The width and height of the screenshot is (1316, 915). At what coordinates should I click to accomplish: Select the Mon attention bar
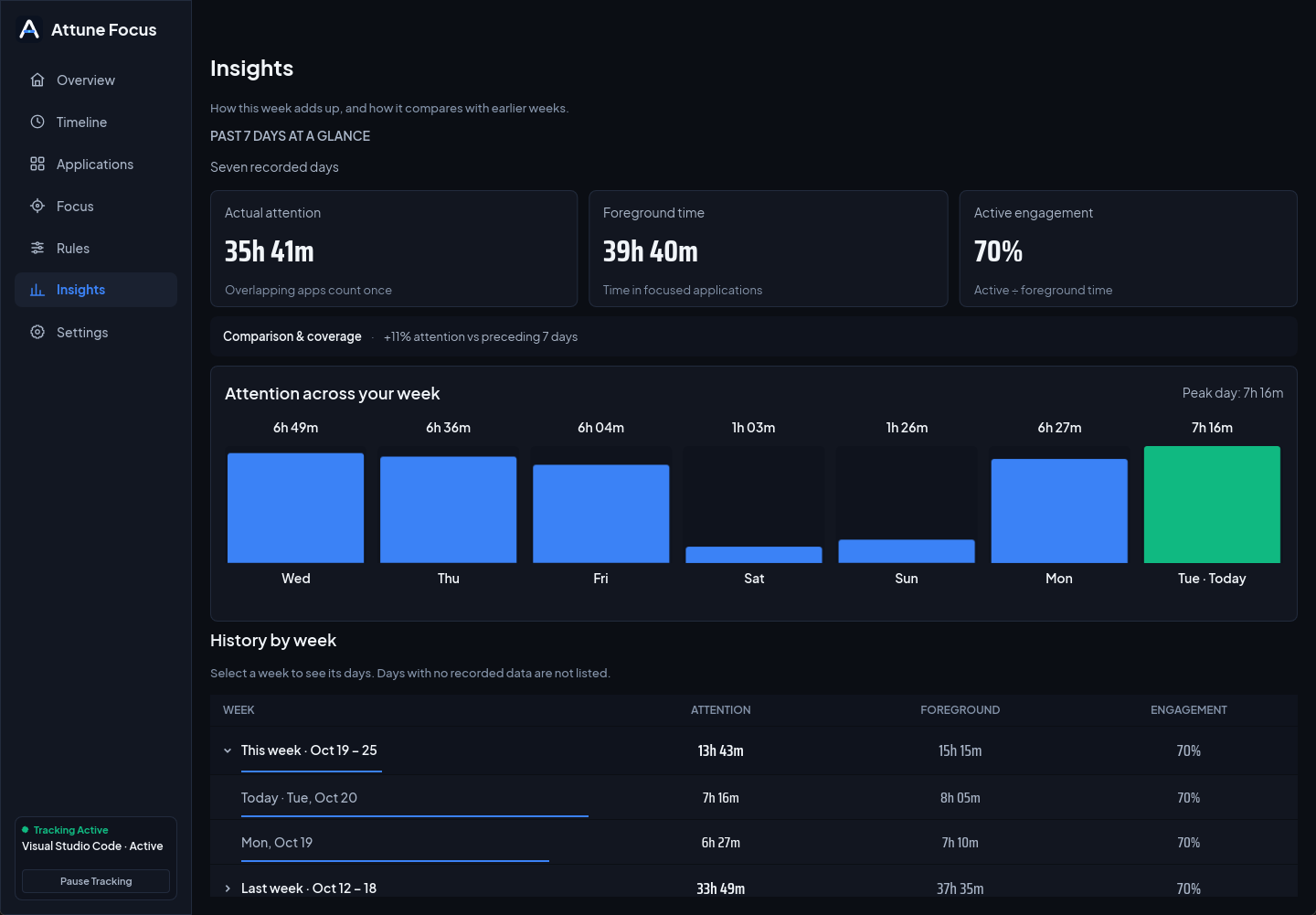[x=1059, y=511]
